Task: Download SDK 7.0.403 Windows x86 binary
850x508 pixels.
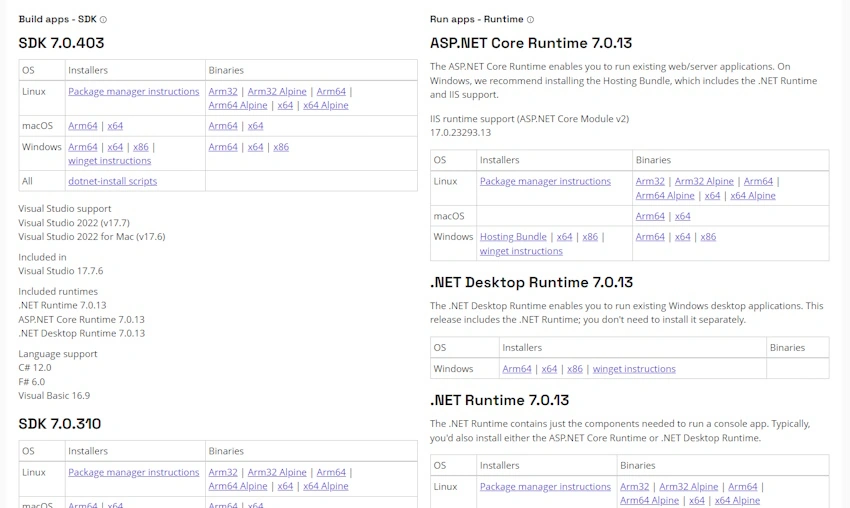Action: click(x=281, y=147)
